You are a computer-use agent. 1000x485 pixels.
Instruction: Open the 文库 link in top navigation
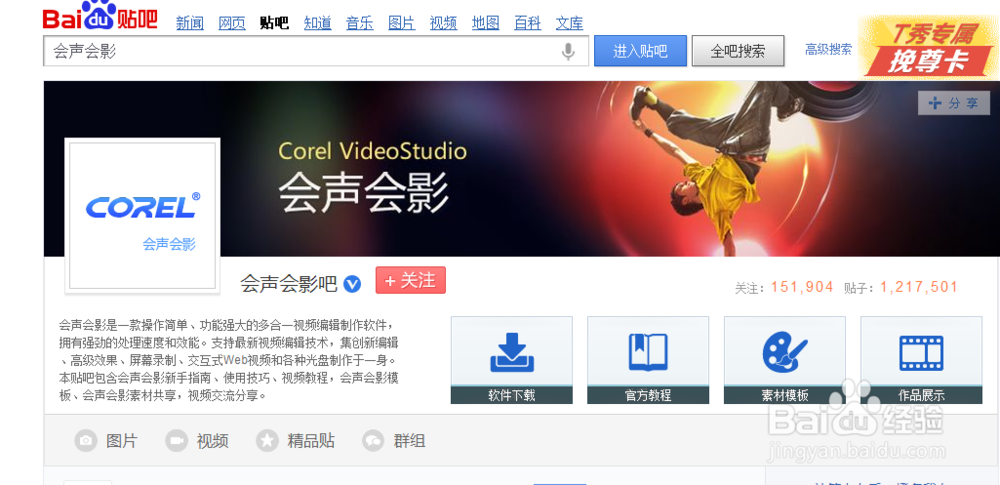tap(570, 24)
